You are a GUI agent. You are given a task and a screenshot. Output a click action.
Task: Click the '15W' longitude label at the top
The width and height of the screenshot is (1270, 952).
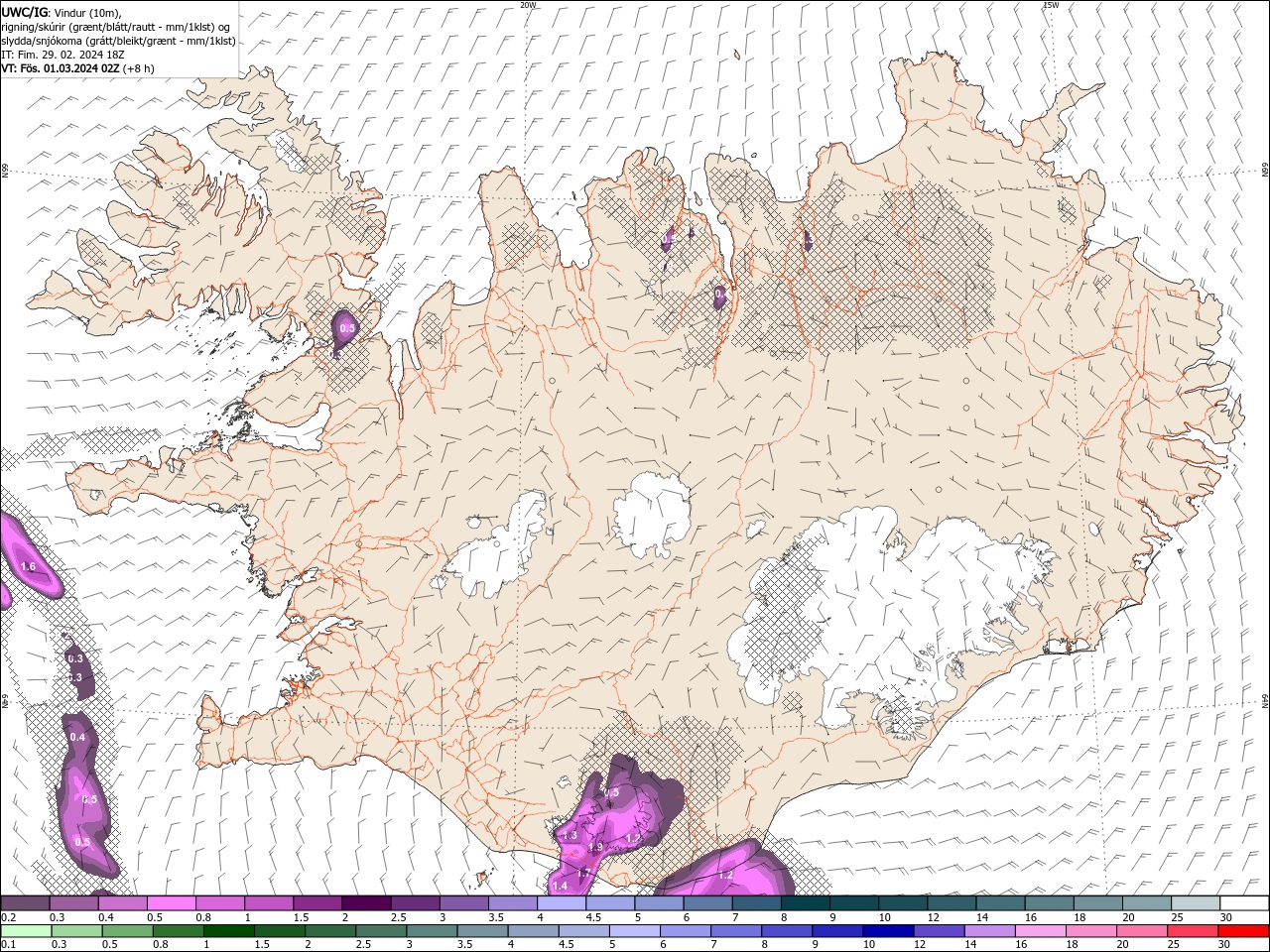click(x=1051, y=4)
